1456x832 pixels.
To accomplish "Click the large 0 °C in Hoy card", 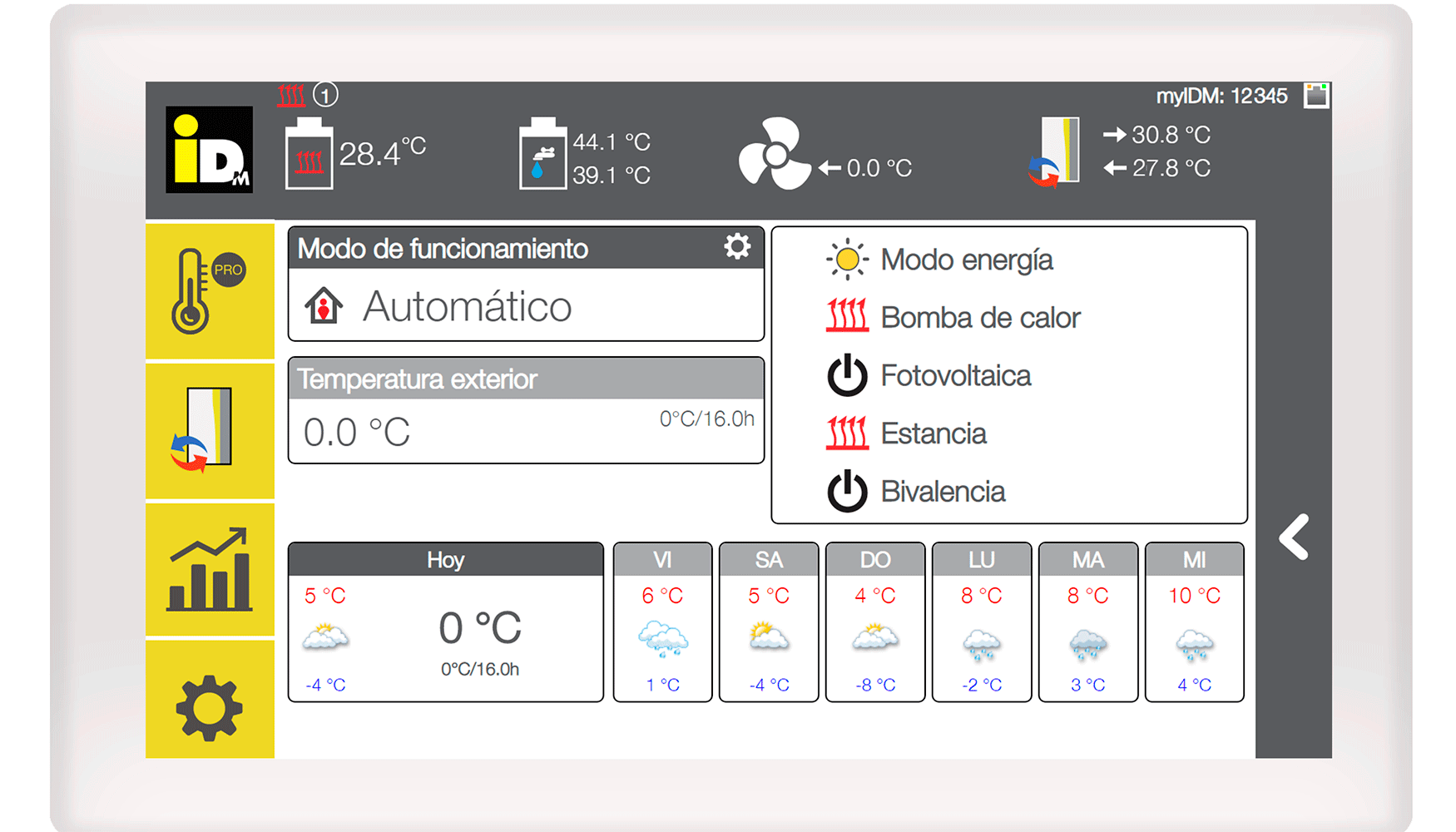I will (480, 627).
